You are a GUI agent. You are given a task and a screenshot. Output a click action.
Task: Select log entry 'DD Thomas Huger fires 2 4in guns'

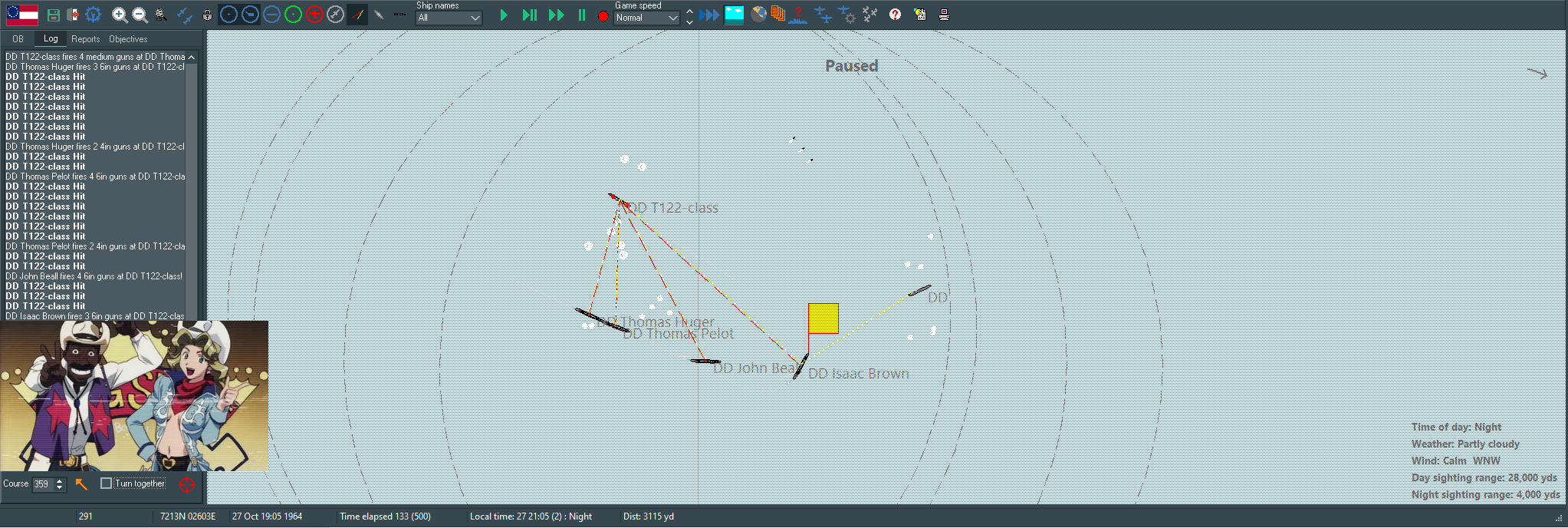[x=94, y=147]
